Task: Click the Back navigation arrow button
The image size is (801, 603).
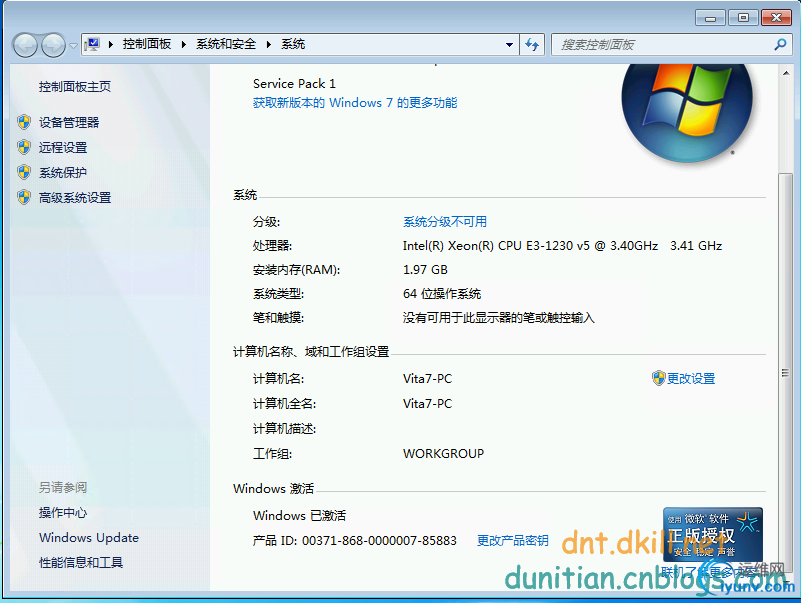Action: tap(25, 45)
